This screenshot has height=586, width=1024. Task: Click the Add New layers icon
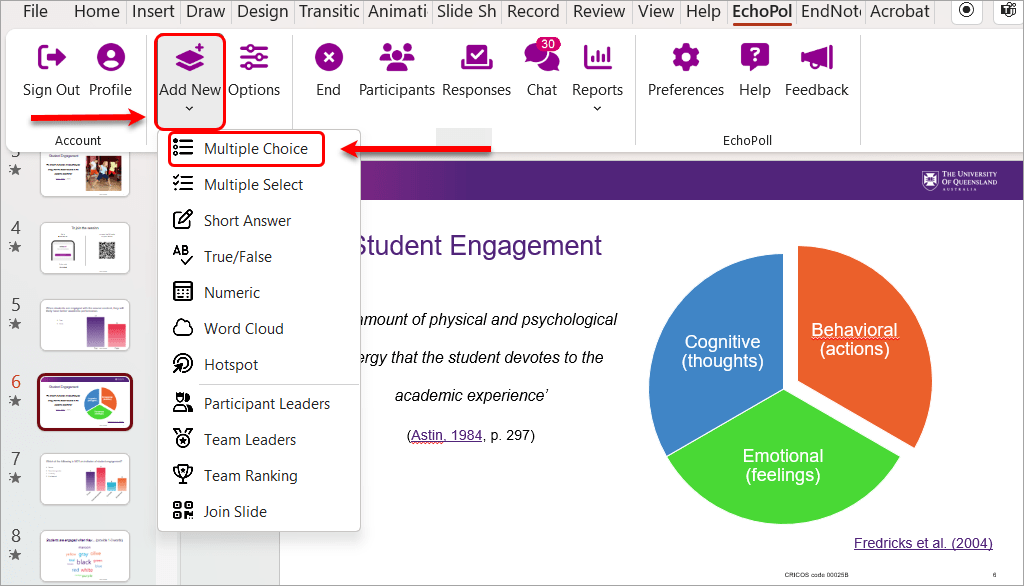pos(190,57)
